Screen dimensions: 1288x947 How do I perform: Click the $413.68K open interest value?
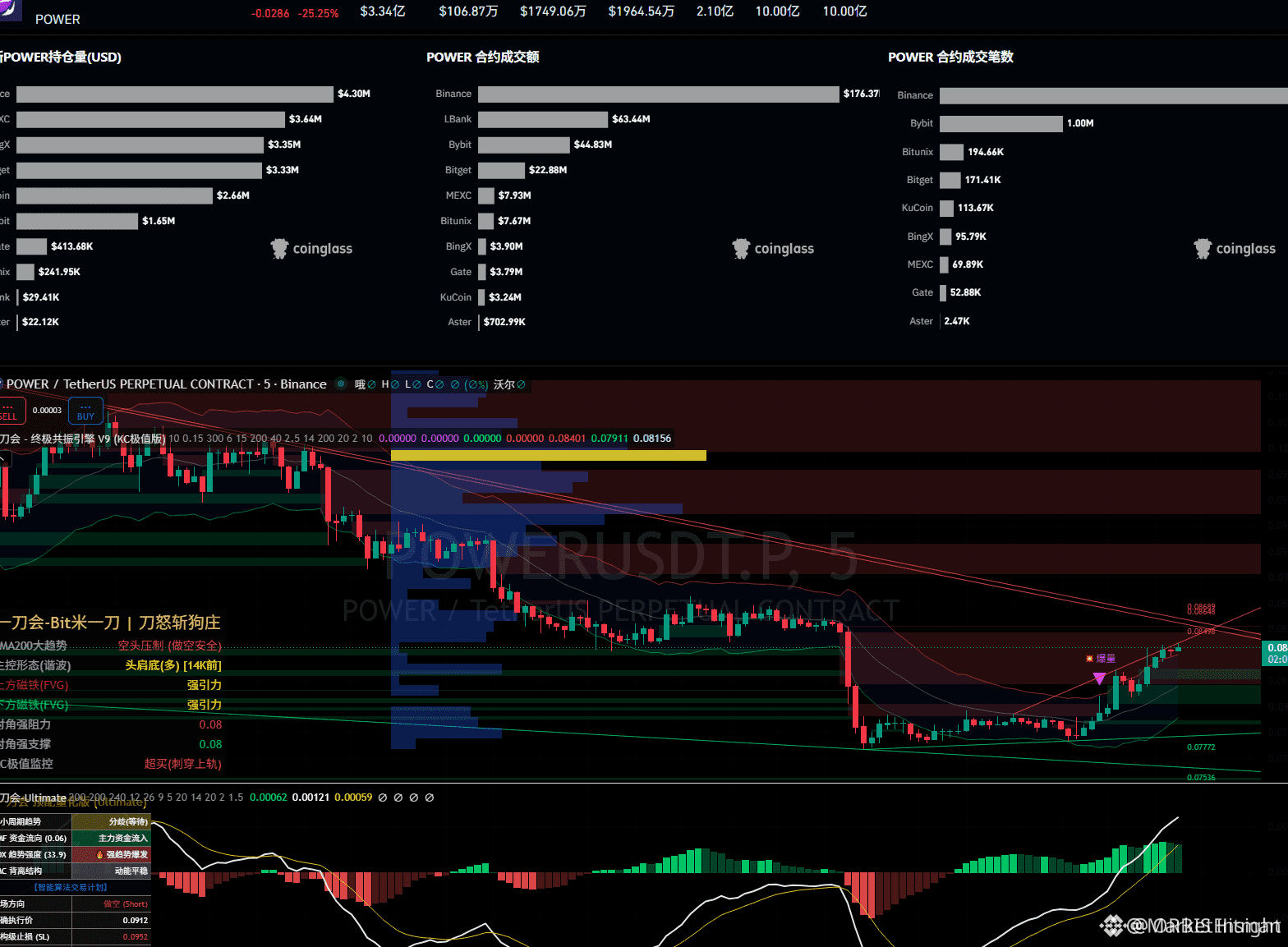point(72,246)
